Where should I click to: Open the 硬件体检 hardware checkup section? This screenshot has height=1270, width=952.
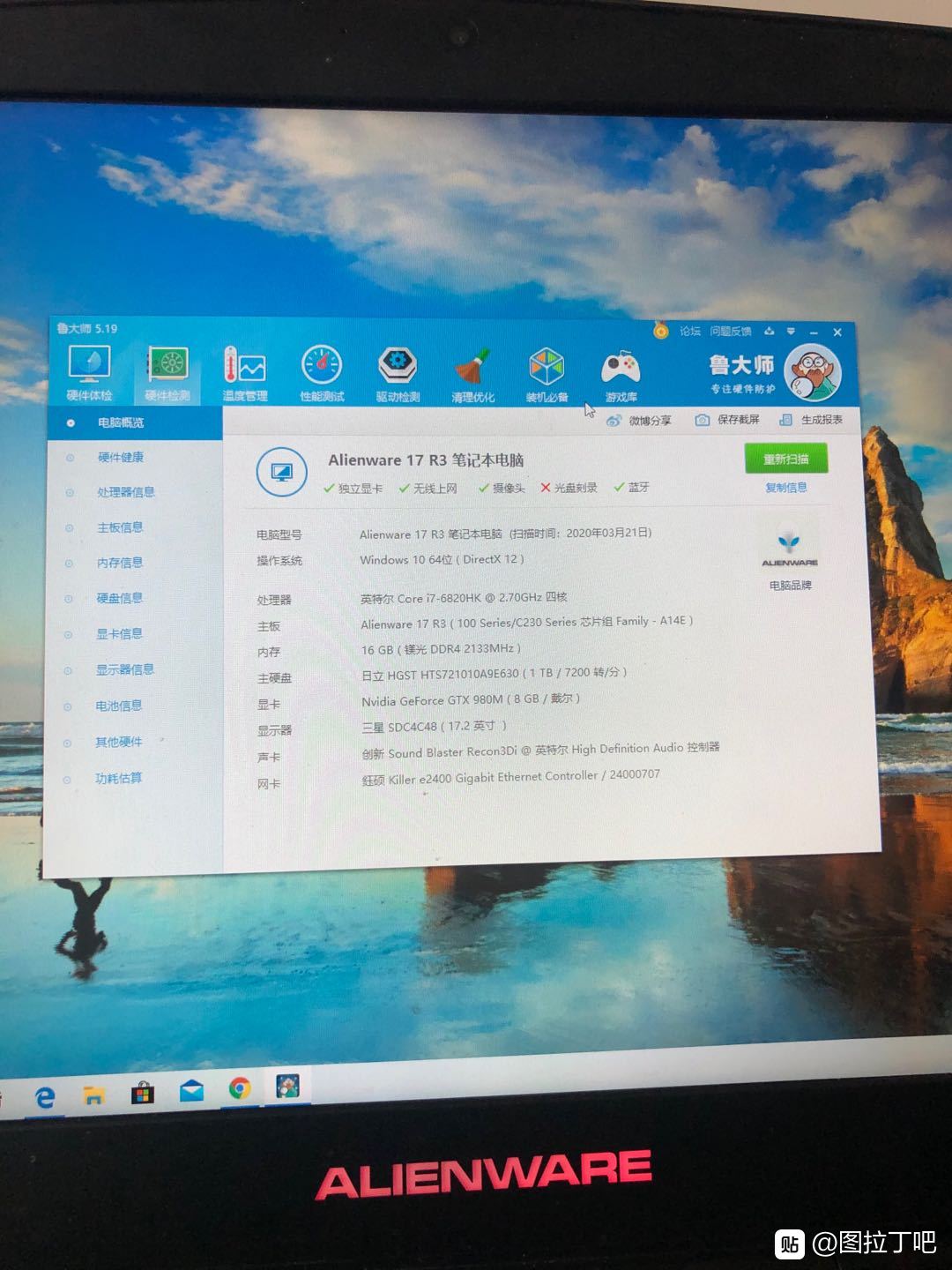(90, 373)
